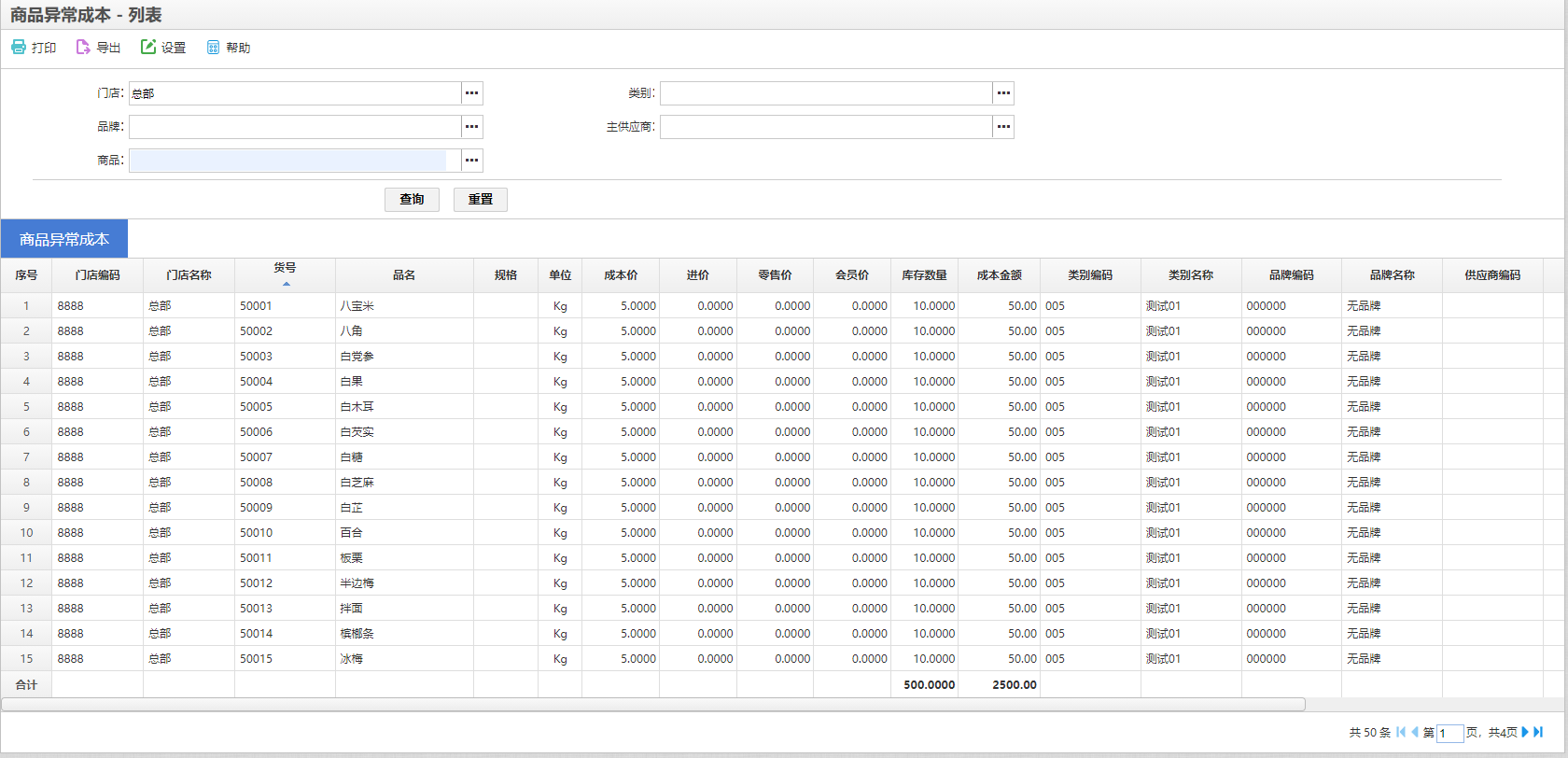The width and height of the screenshot is (1568, 758).
Task: Open the 主供应商 supplier picker ellipsis button
Action: [x=1003, y=127]
